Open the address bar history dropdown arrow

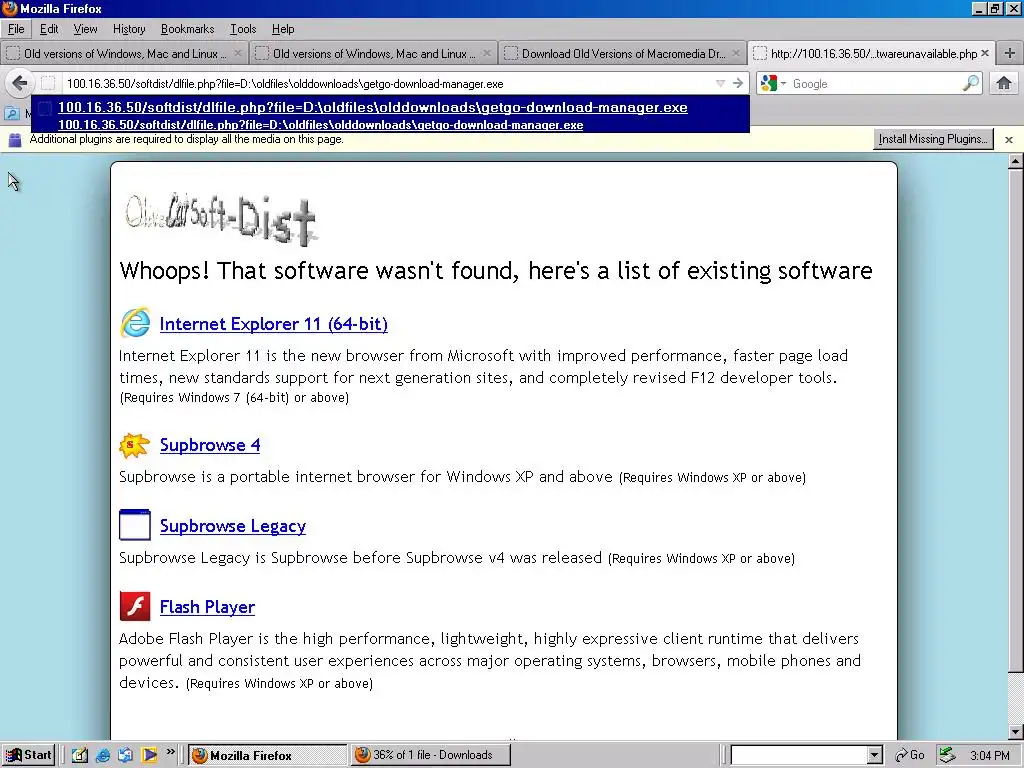coord(720,84)
